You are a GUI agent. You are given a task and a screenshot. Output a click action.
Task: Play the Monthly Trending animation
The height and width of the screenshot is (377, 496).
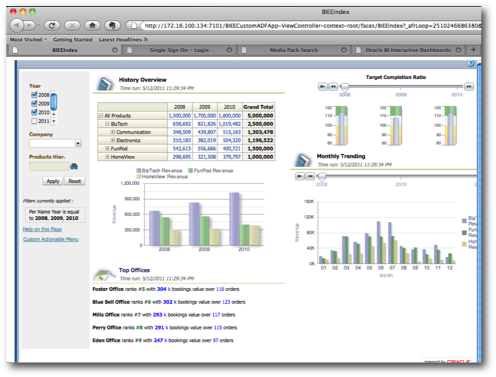[300, 176]
